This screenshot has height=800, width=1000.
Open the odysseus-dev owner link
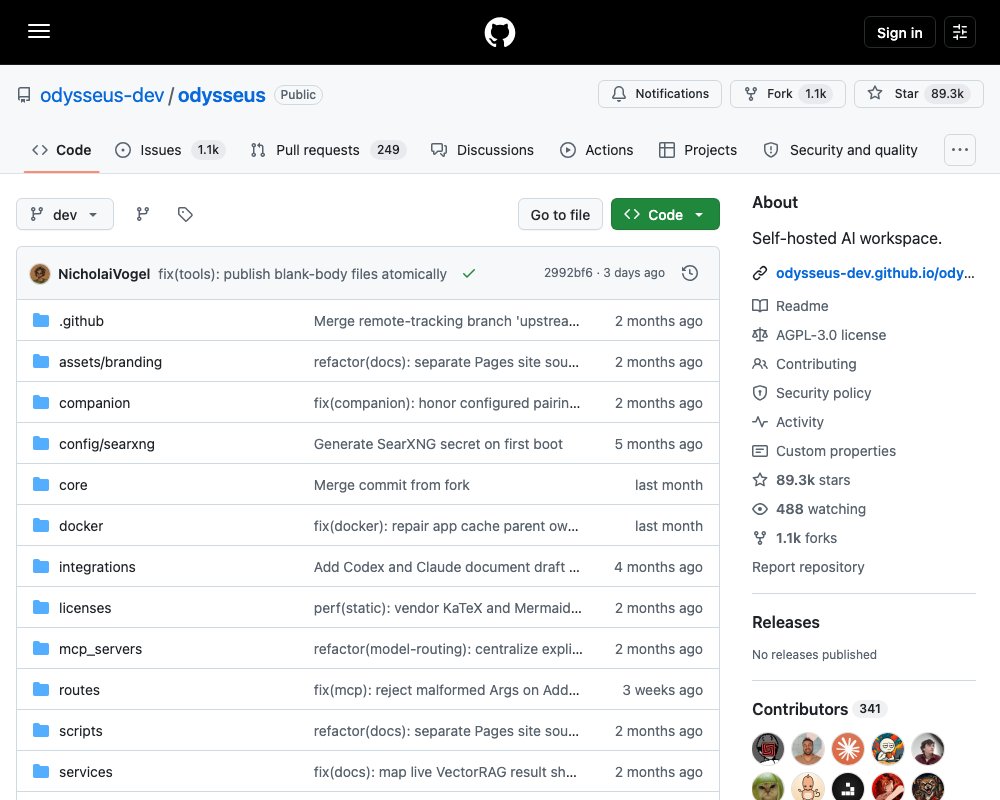(x=102, y=95)
